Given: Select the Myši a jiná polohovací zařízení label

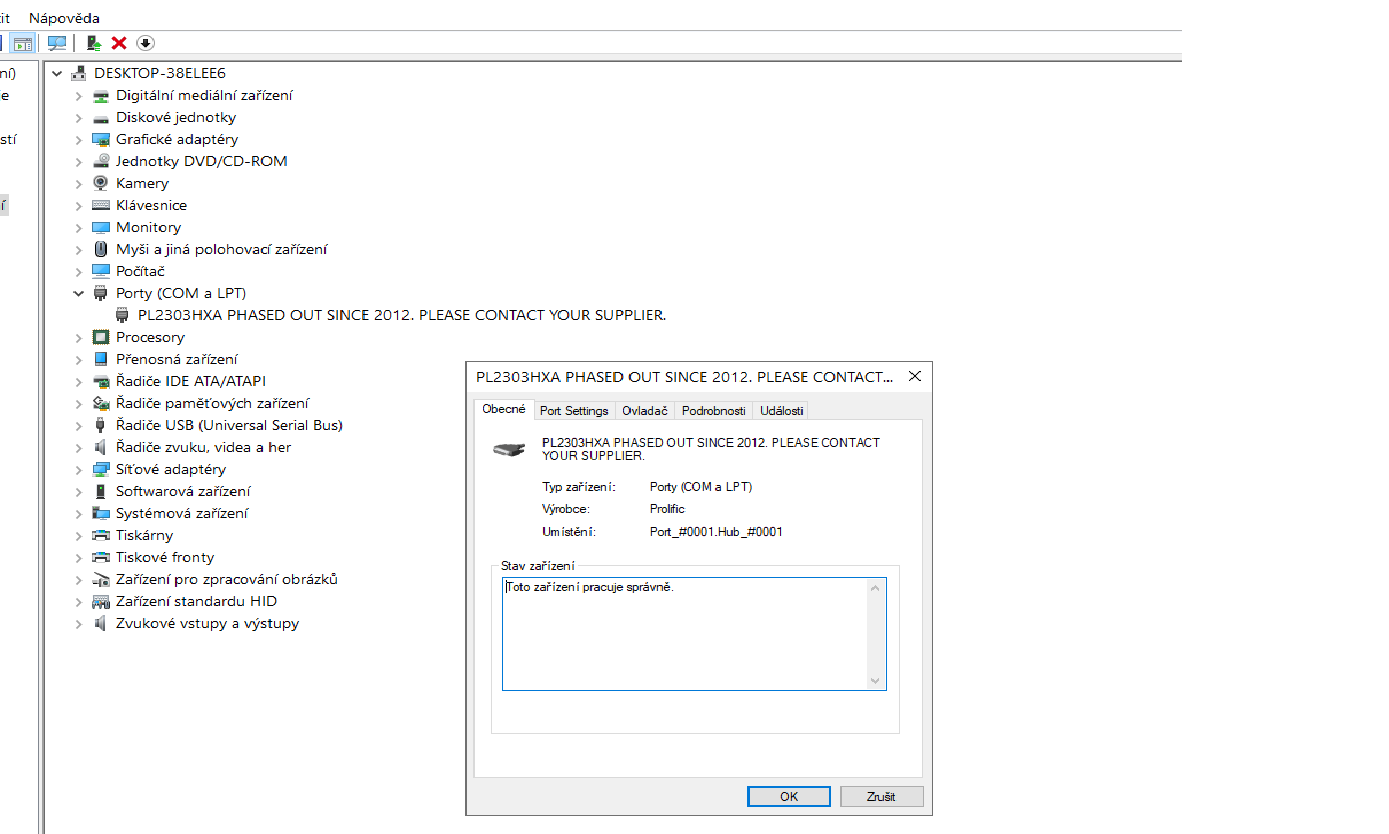Looking at the screenshot, I should click(222, 249).
